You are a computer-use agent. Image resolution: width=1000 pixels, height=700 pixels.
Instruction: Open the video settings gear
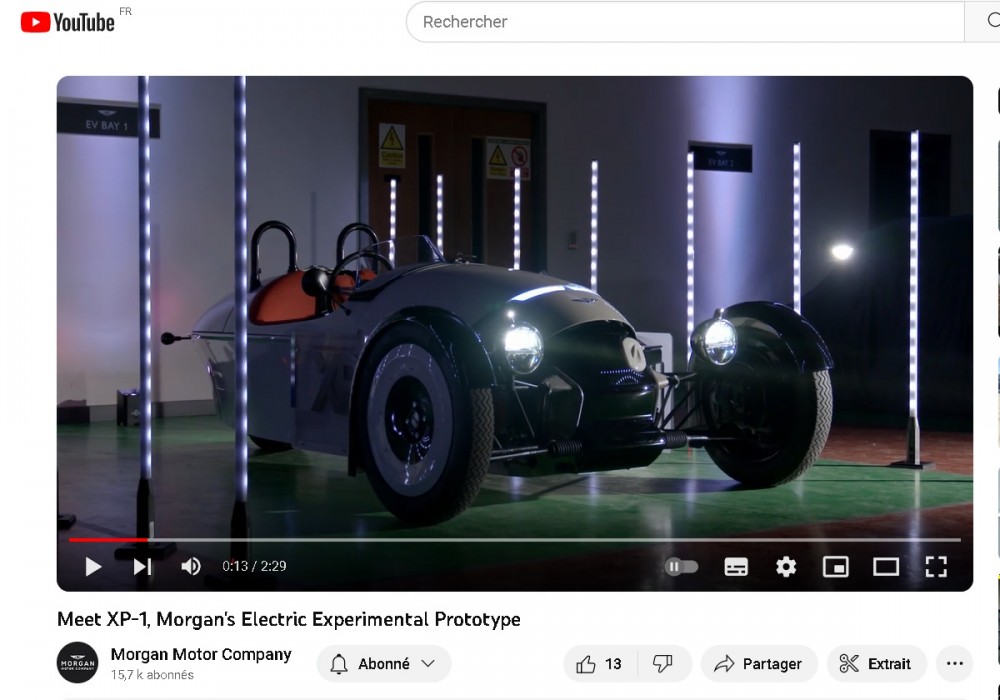coord(786,567)
